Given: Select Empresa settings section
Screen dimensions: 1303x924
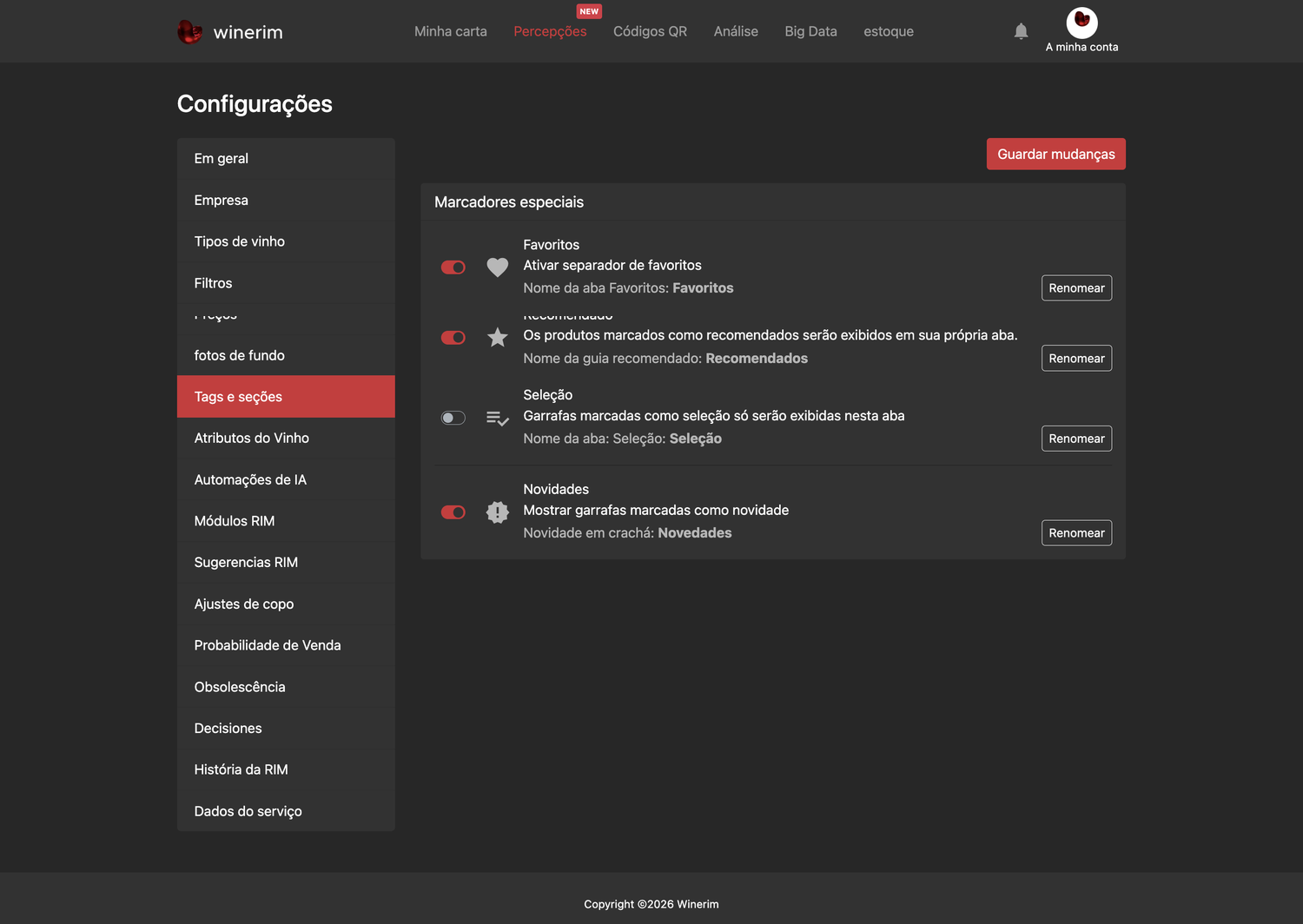Looking at the screenshot, I should (286, 201).
